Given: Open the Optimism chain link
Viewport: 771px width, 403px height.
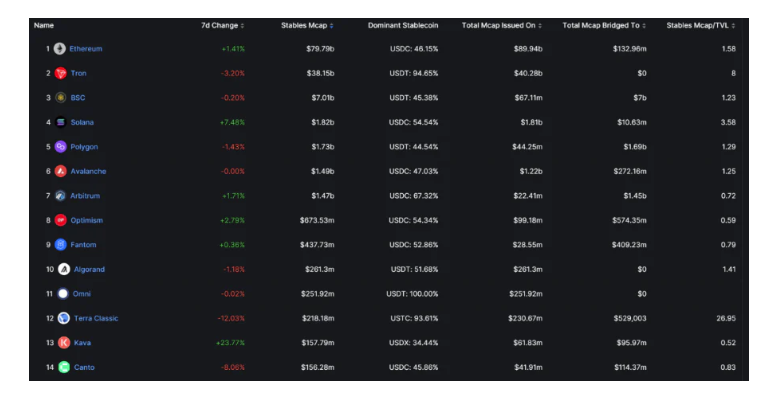Looking at the screenshot, I should pyautogui.click(x=87, y=220).
